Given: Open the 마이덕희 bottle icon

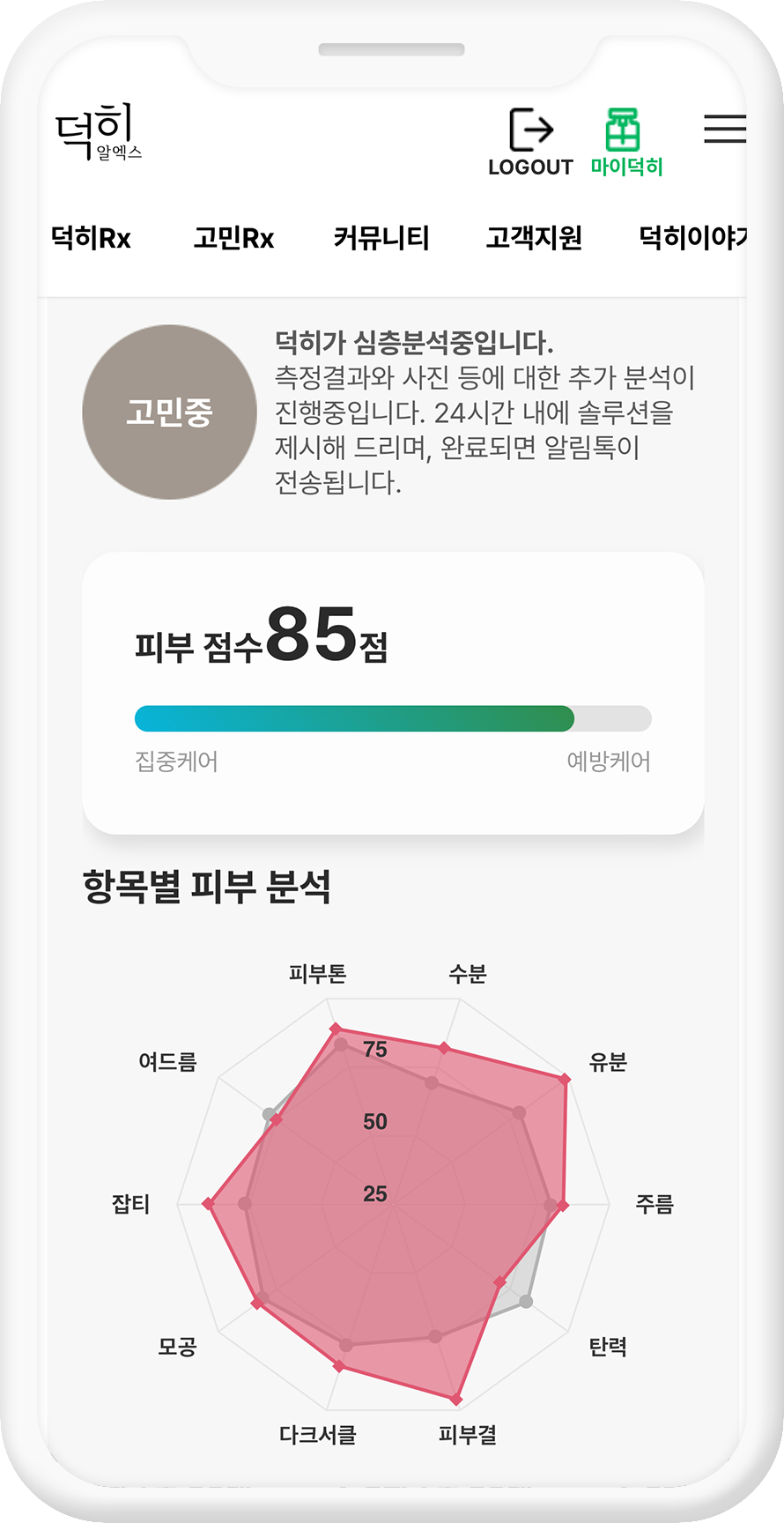Looking at the screenshot, I should click(624, 130).
